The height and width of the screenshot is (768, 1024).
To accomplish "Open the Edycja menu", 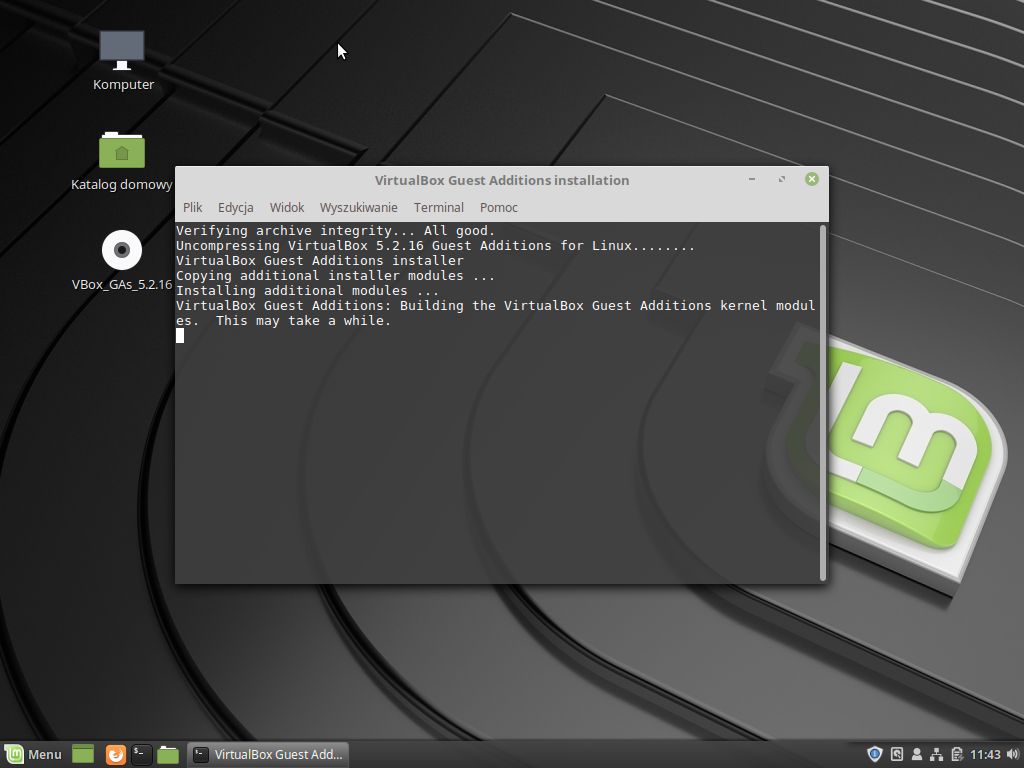I will [236, 207].
